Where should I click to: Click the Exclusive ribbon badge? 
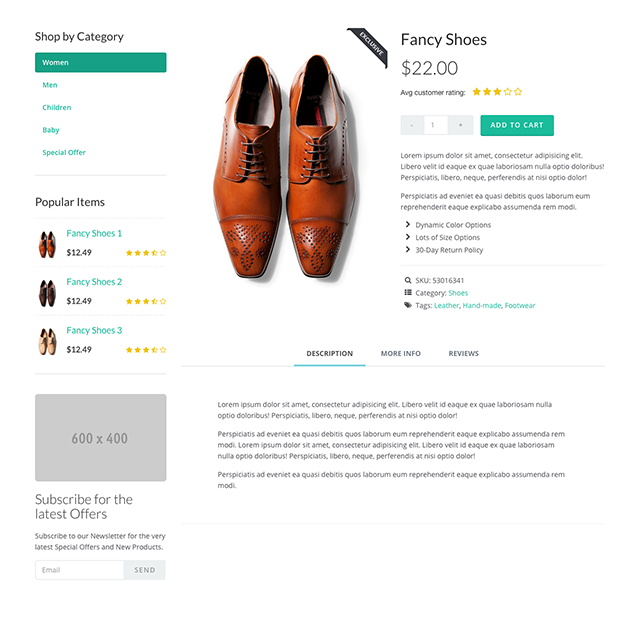pyautogui.click(x=369, y=47)
